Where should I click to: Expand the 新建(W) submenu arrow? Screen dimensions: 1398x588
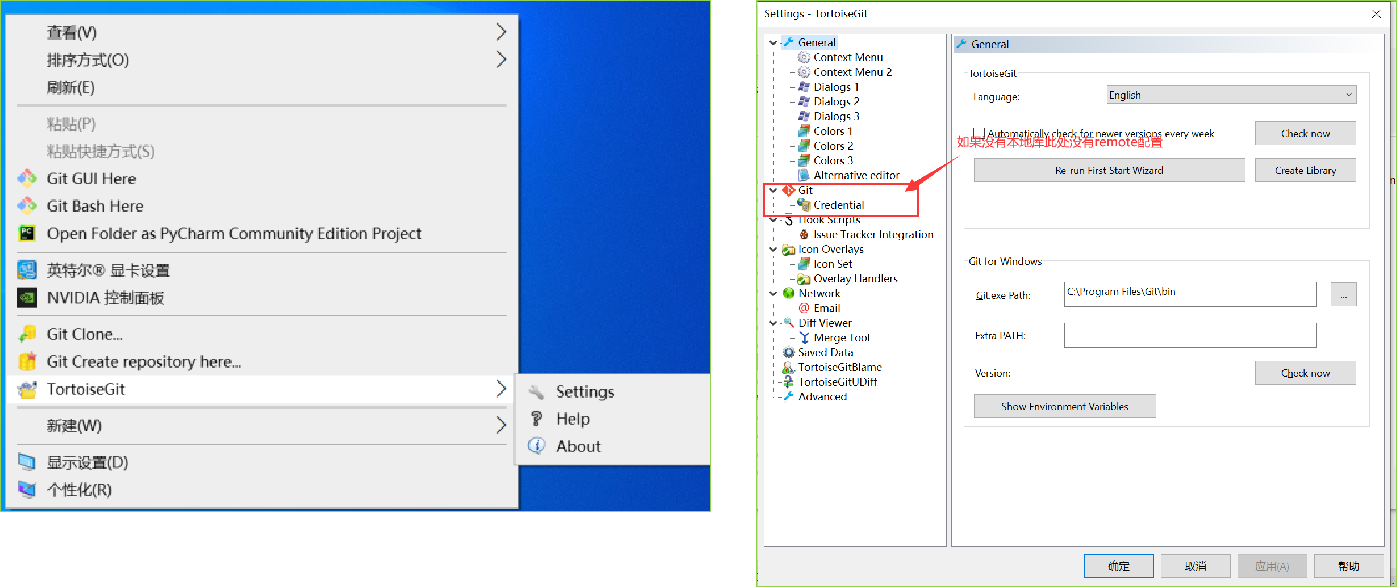pos(501,426)
